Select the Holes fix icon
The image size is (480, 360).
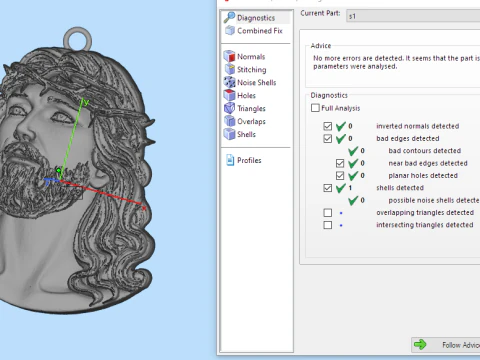229,95
